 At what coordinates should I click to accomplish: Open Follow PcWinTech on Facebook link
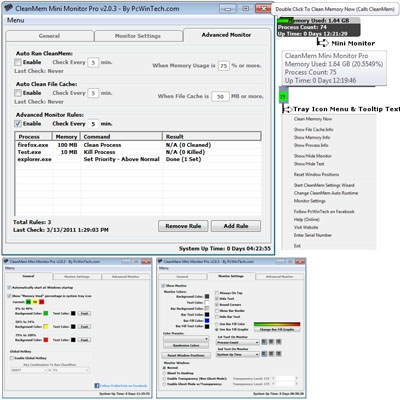pos(123,386)
